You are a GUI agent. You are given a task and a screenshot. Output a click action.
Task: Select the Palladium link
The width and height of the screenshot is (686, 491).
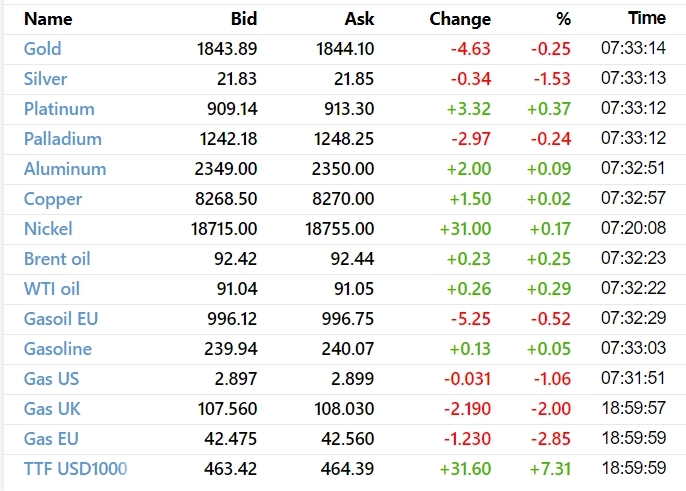62,139
